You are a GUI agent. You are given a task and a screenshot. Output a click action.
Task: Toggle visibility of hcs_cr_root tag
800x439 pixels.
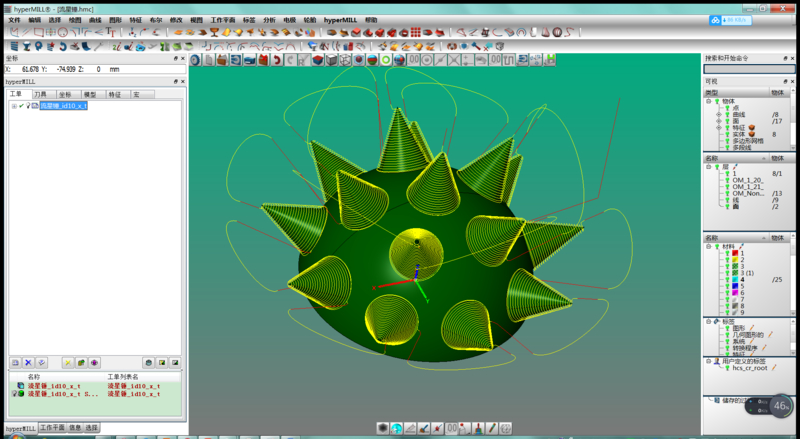click(727, 368)
